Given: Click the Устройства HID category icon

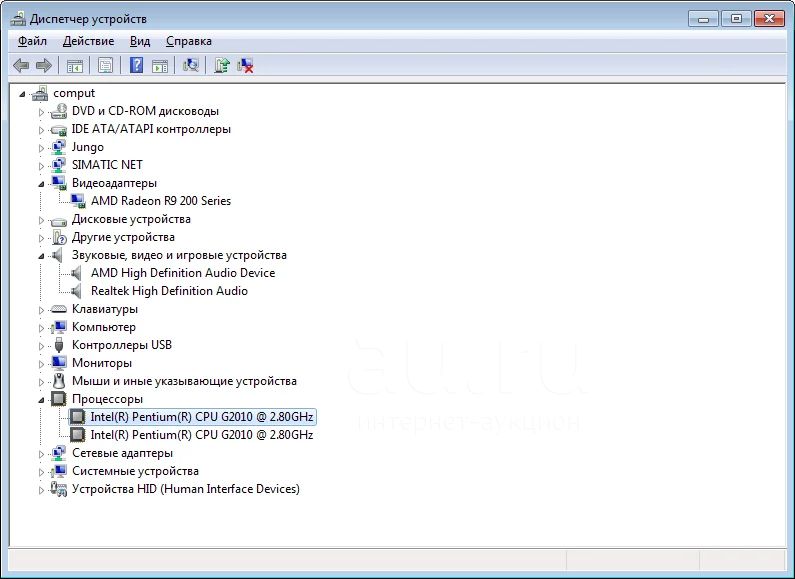Looking at the screenshot, I should (59, 489).
